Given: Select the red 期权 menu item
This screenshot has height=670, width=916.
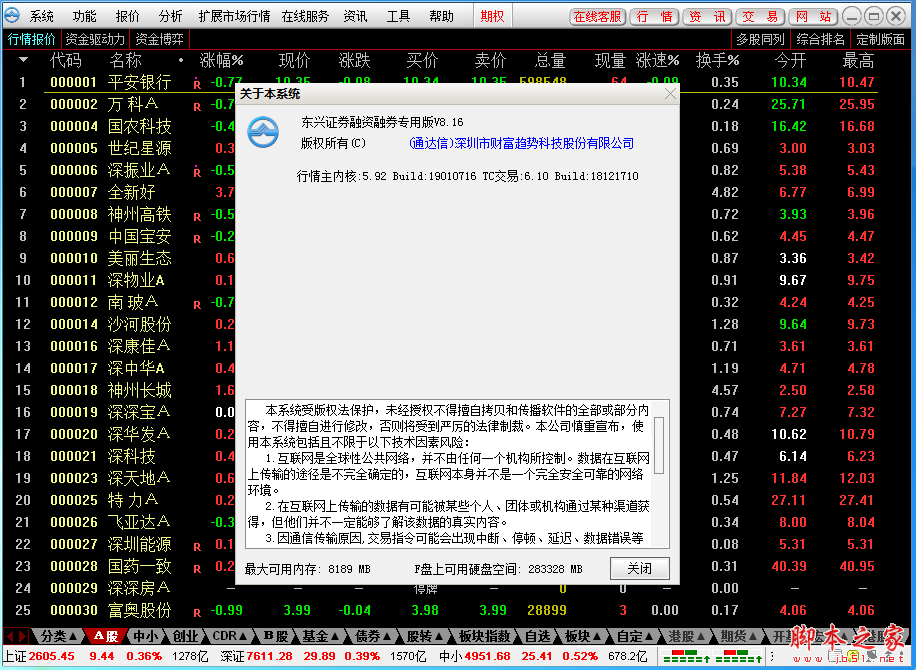Looking at the screenshot, I should click(x=492, y=16).
